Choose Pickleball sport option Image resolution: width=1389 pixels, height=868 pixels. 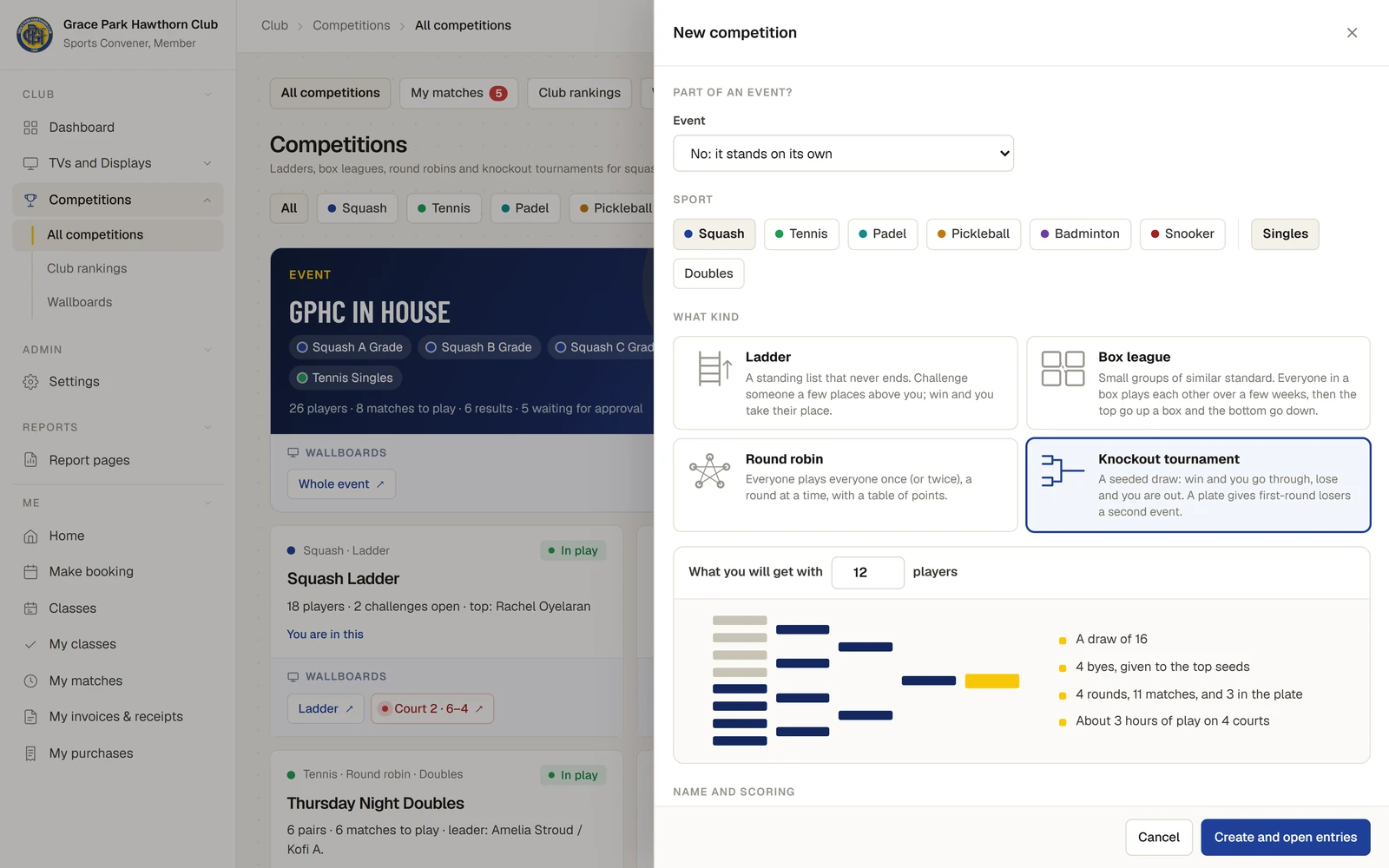coord(973,234)
